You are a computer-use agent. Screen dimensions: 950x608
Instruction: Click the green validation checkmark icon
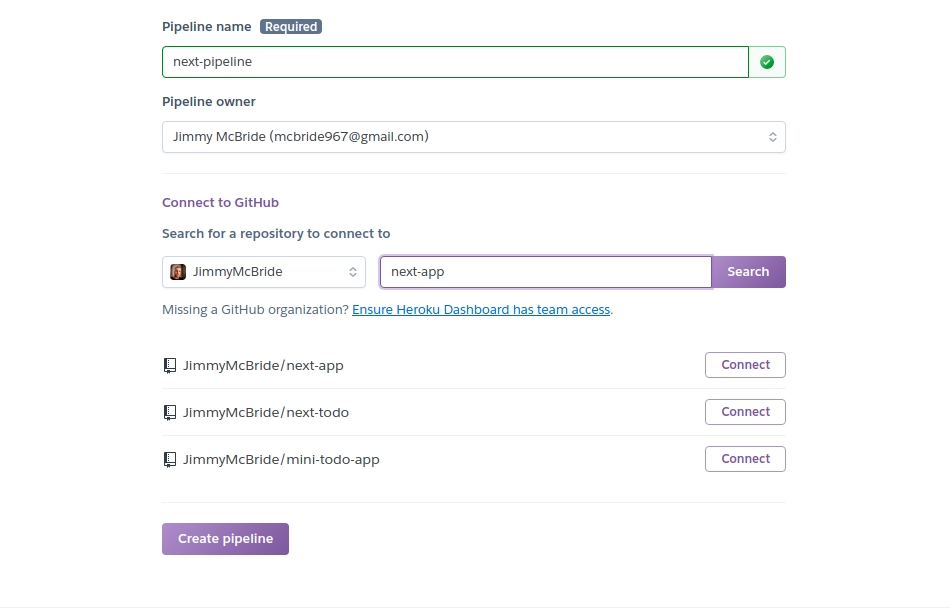pos(767,62)
